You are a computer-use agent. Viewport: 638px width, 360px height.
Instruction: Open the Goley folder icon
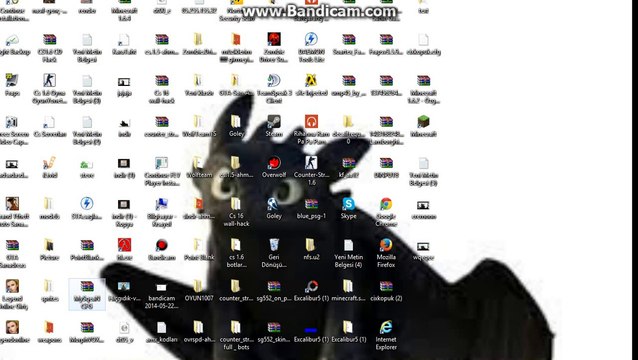pos(236,126)
